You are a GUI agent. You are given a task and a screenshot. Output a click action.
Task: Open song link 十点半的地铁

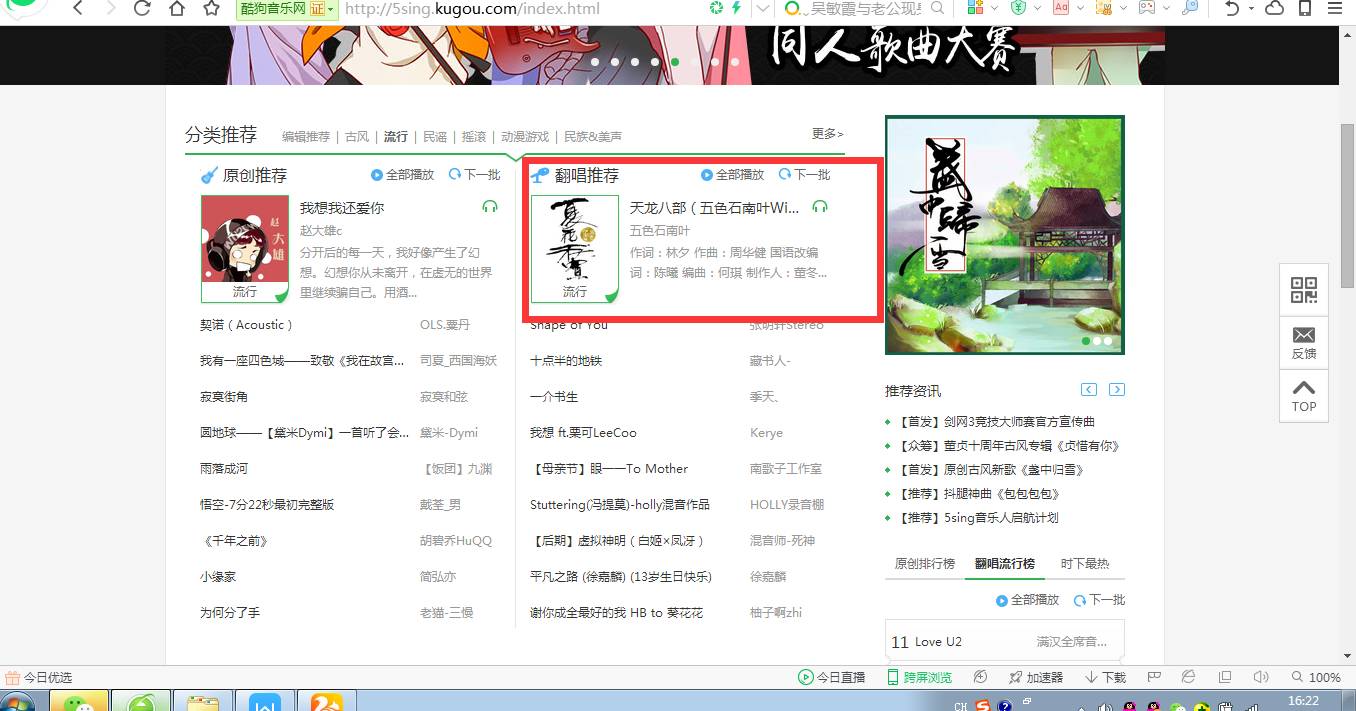tap(566, 361)
